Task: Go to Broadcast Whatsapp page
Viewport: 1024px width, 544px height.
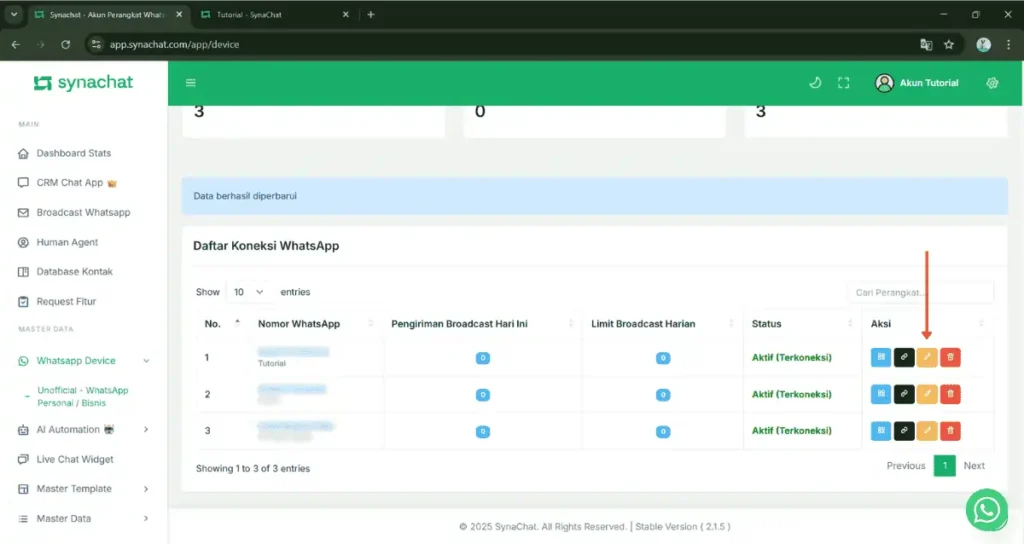Action: [x=83, y=212]
